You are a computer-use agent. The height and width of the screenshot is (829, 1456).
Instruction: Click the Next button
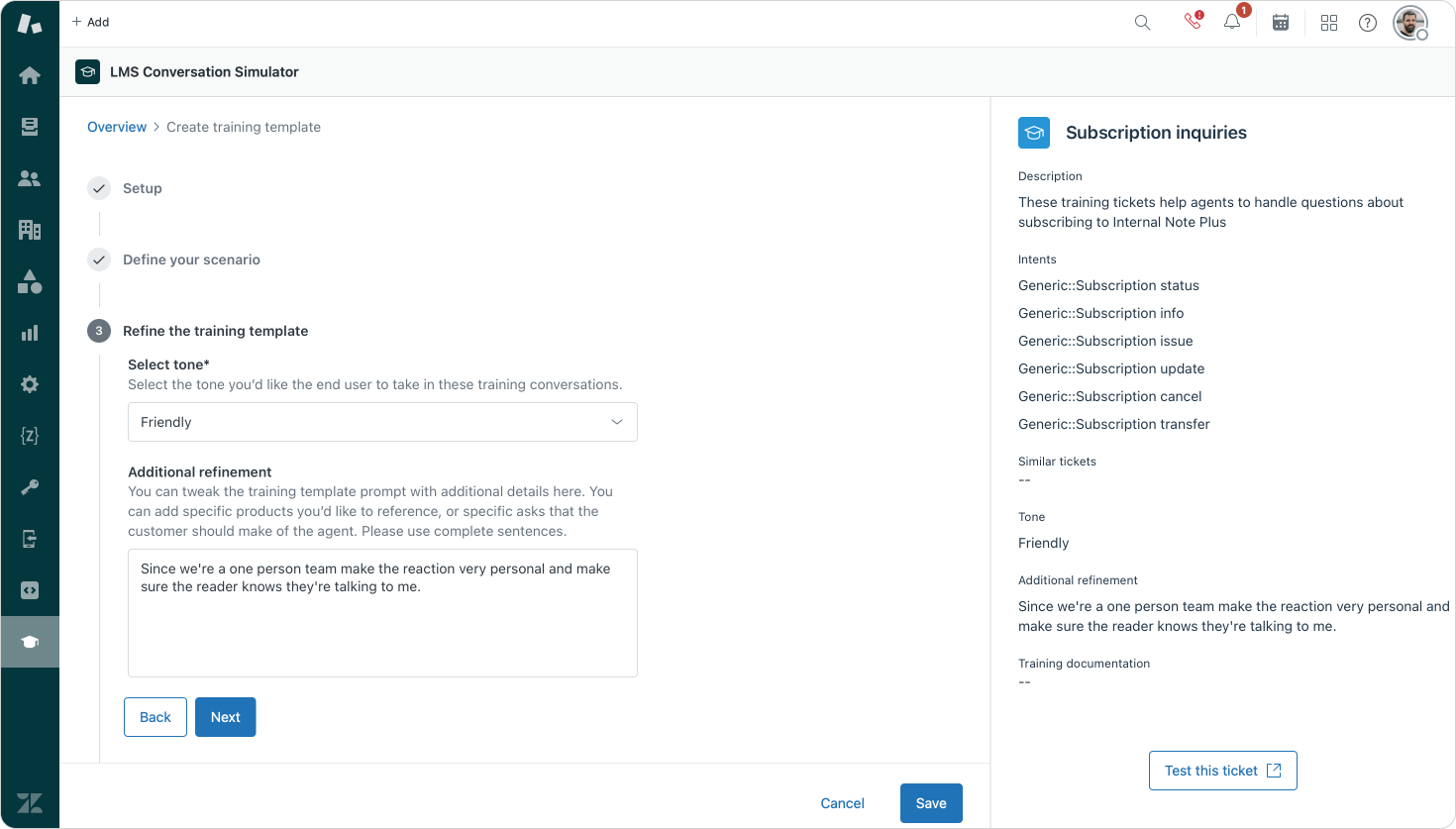(x=226, y=717)
